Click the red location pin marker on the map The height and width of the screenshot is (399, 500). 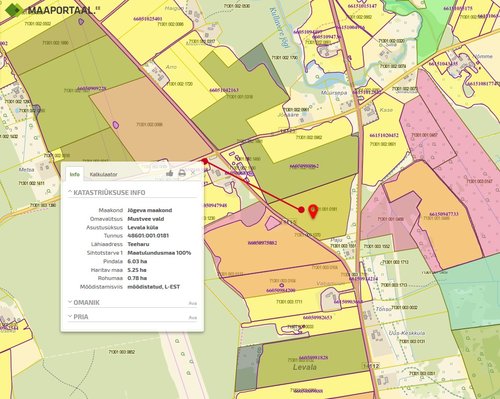coord(313,211)
